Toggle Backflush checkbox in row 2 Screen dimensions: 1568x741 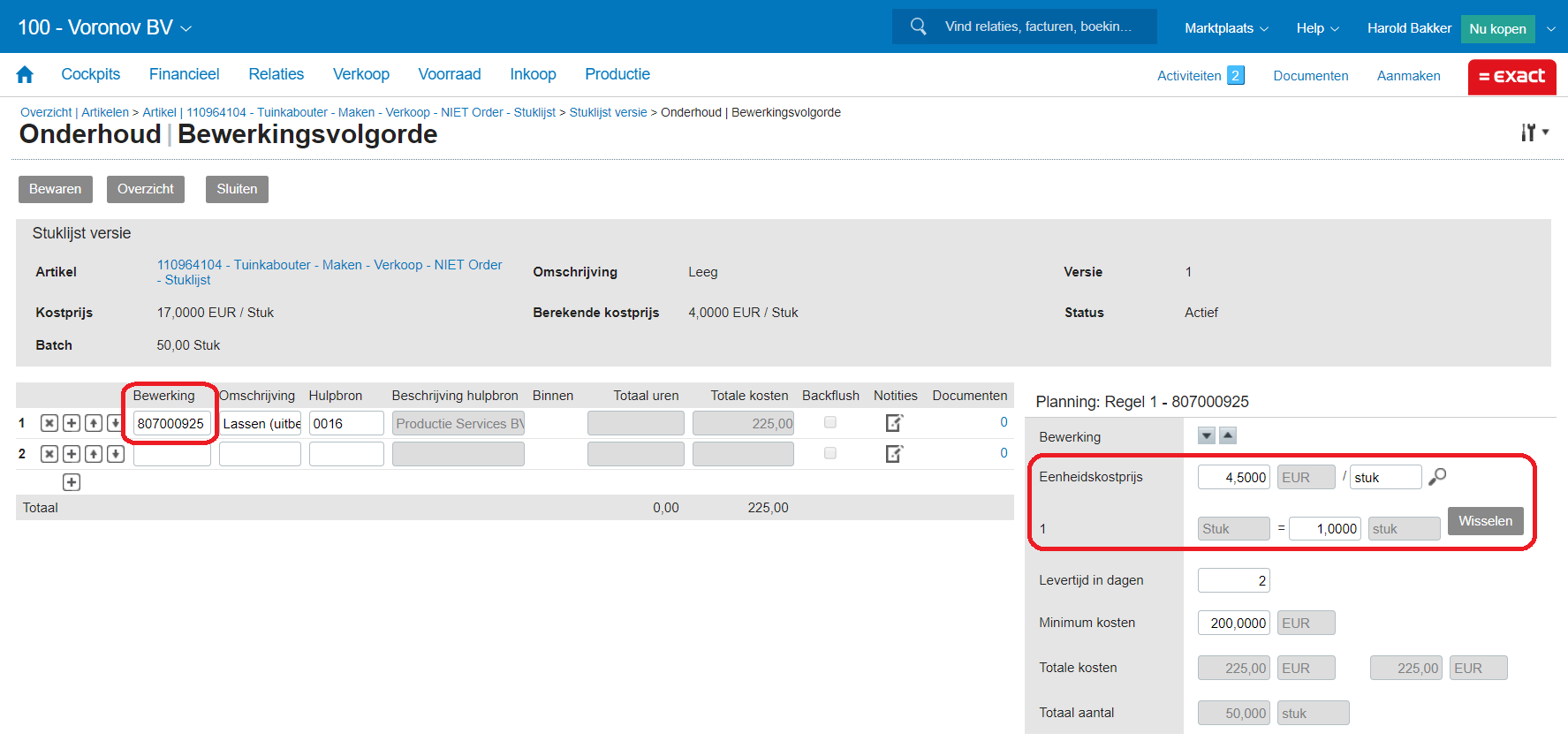[x=830, y=453]
